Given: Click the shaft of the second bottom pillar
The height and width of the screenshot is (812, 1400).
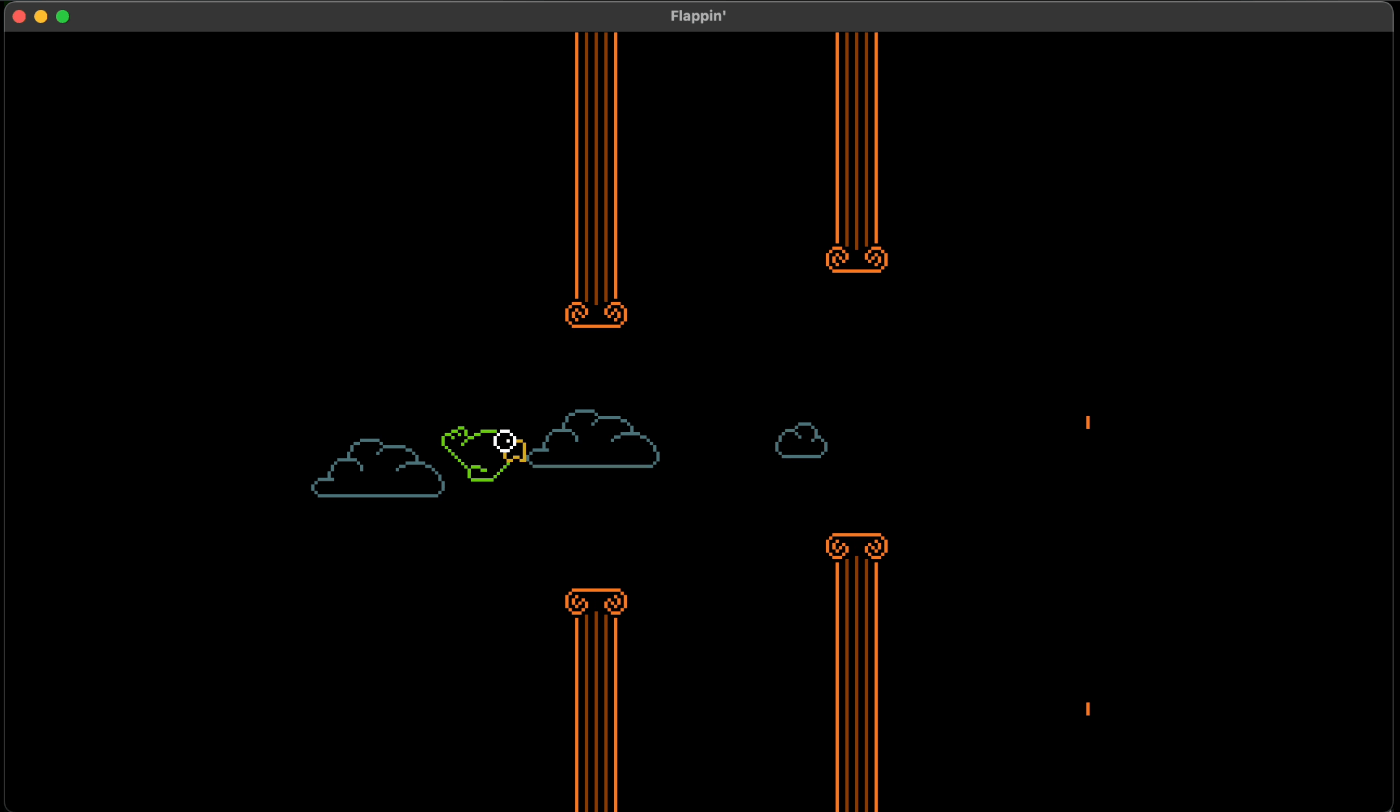Looking at the screenshot, I should (x=857, y=685).
